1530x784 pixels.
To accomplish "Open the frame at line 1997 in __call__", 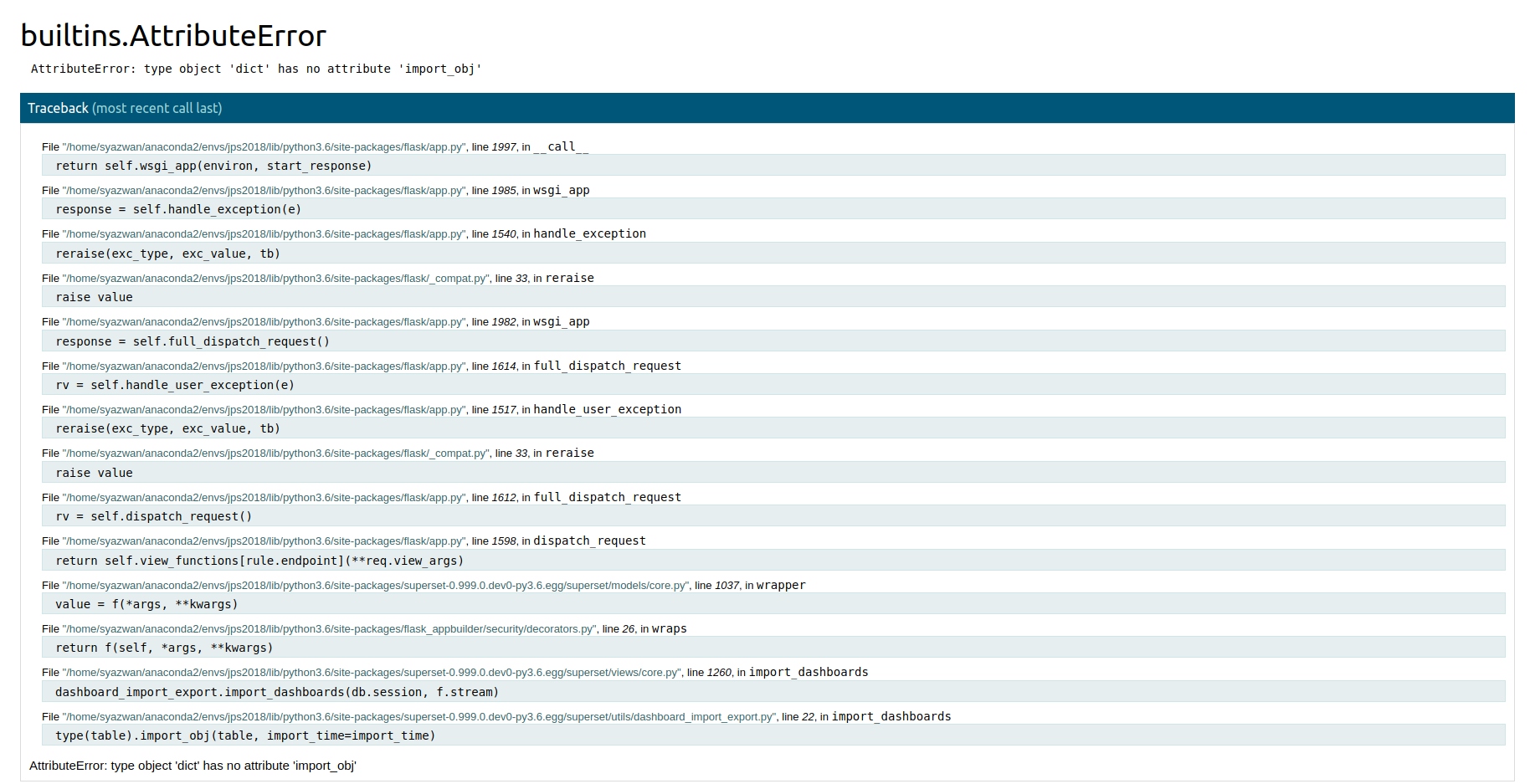I will click(315, 146).
